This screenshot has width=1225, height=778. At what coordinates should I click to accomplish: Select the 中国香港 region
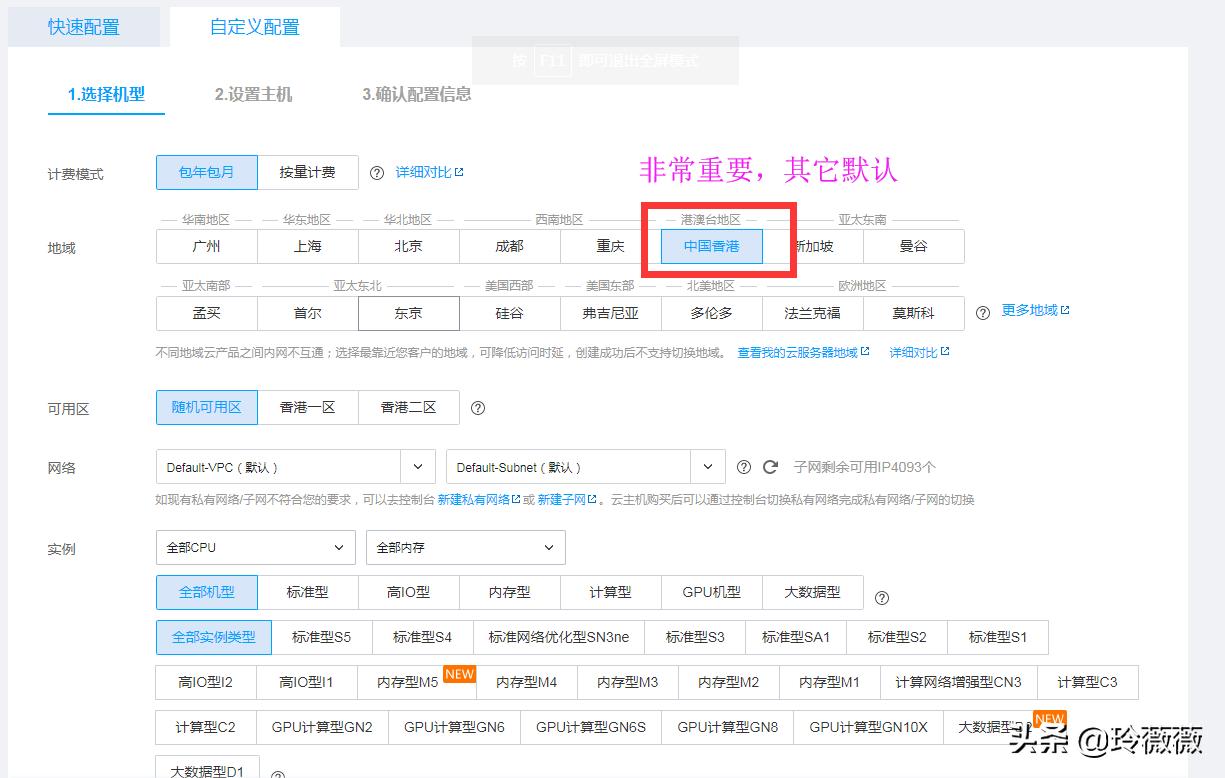point(709,246)
